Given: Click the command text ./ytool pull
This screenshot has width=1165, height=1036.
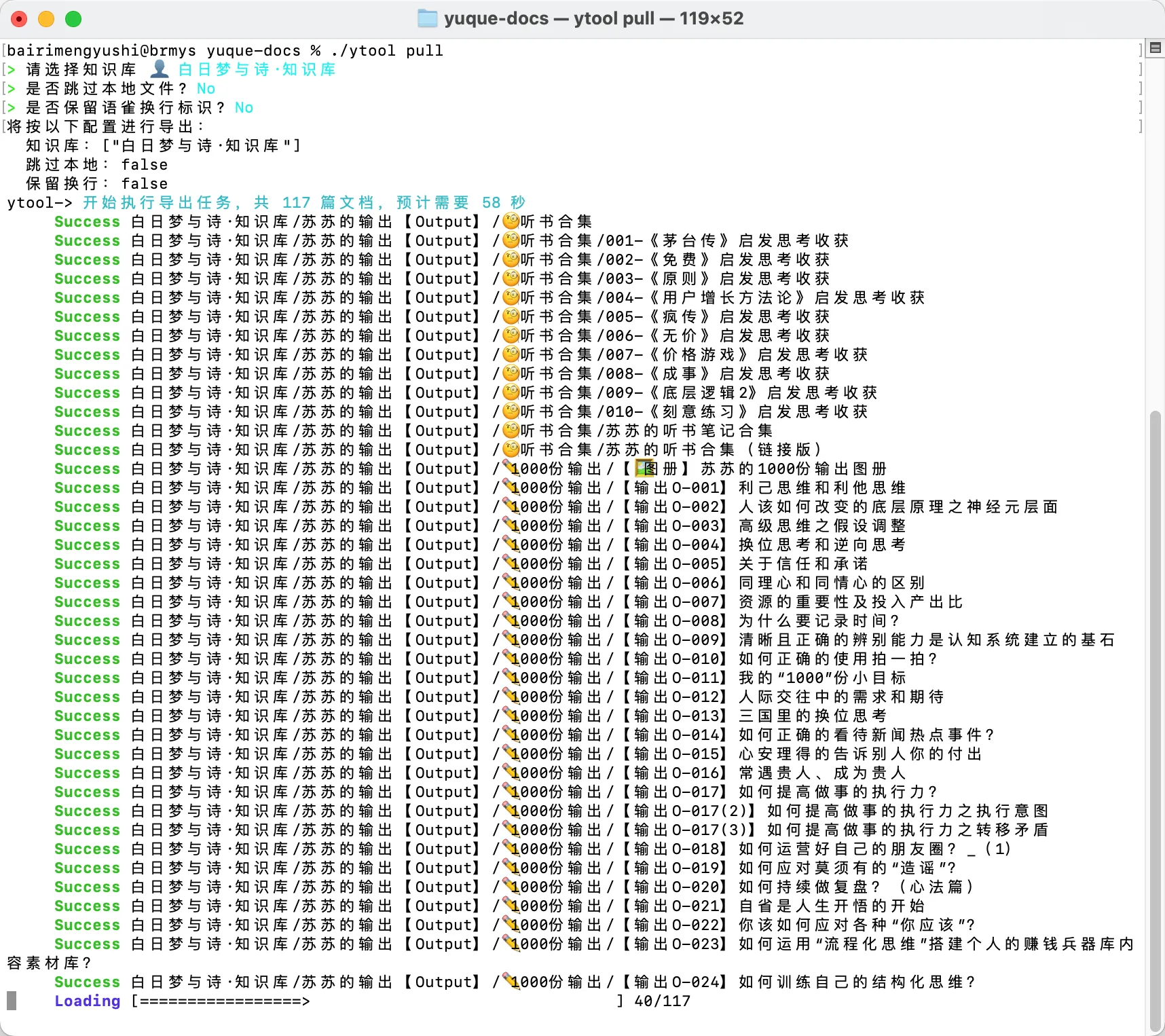Looking at the screenshot, I should (387, 50).
